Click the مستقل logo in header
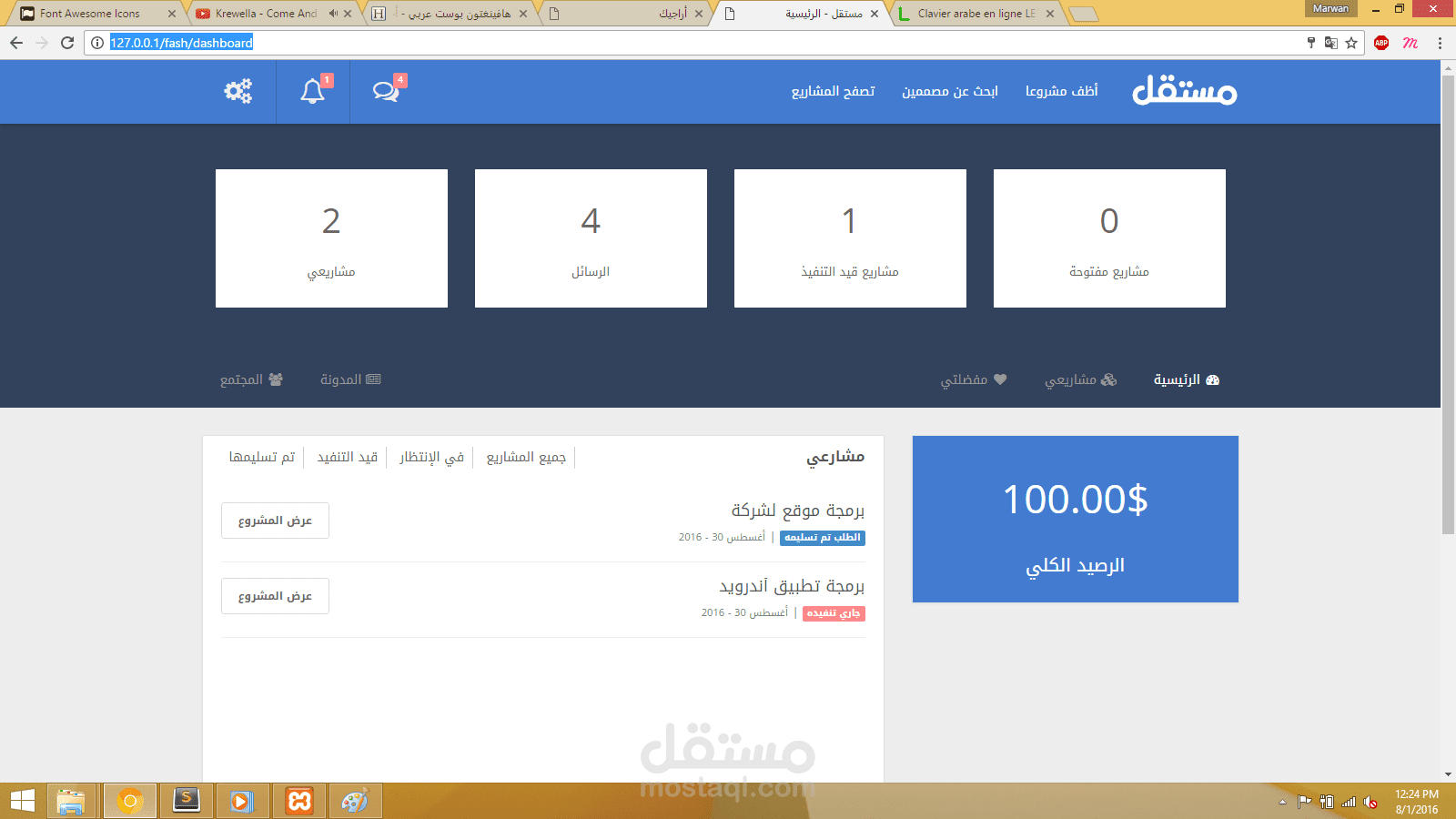This screenshot has width=1456, height=819. (1184, 90)
